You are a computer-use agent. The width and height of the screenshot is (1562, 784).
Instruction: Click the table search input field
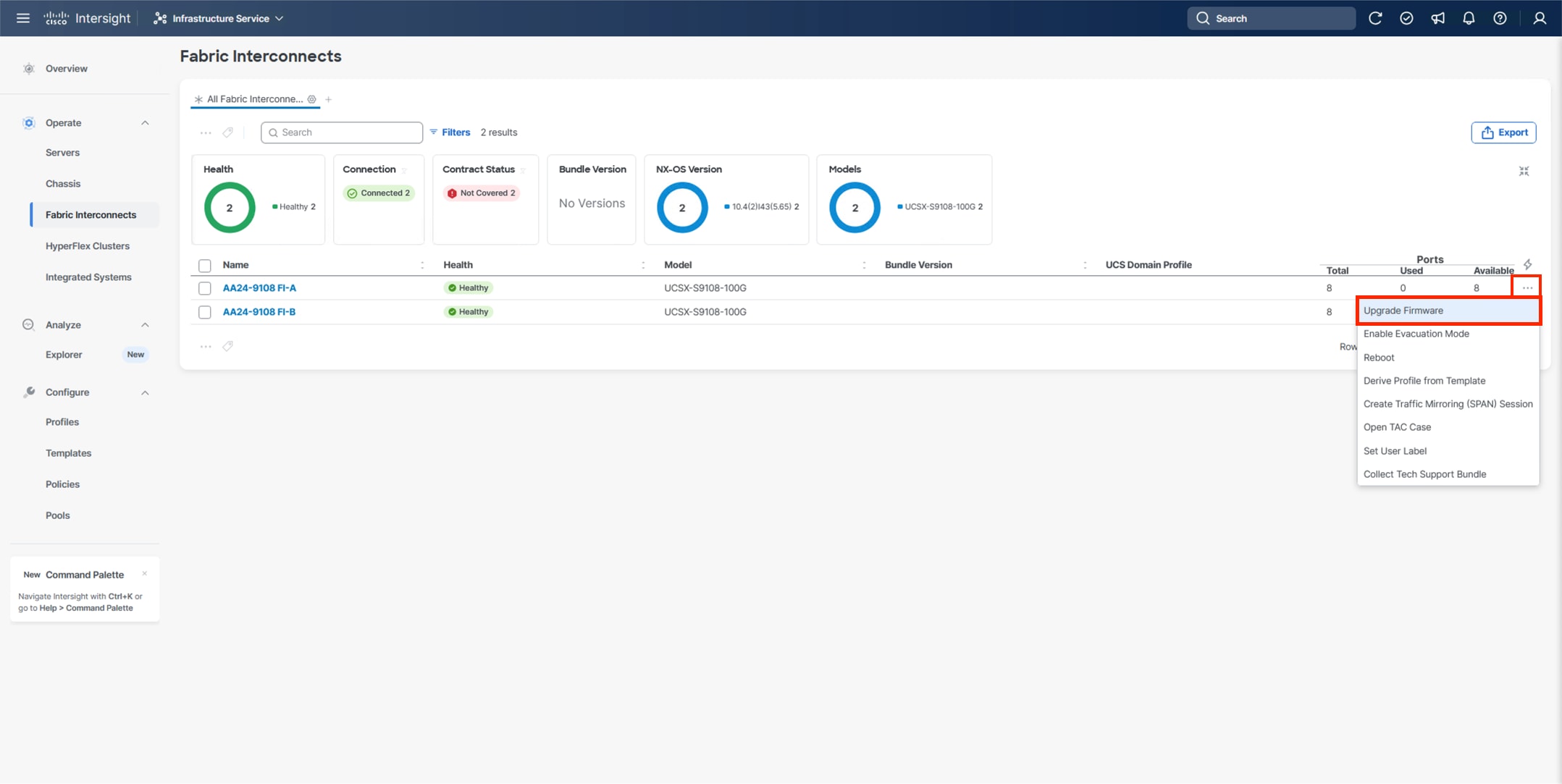point(342,132)
